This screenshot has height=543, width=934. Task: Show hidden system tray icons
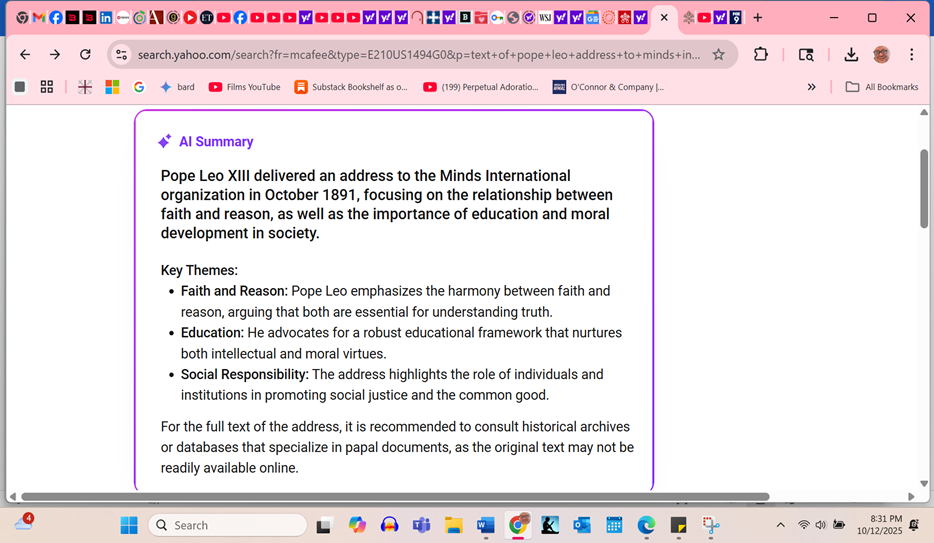pos(780,525)
